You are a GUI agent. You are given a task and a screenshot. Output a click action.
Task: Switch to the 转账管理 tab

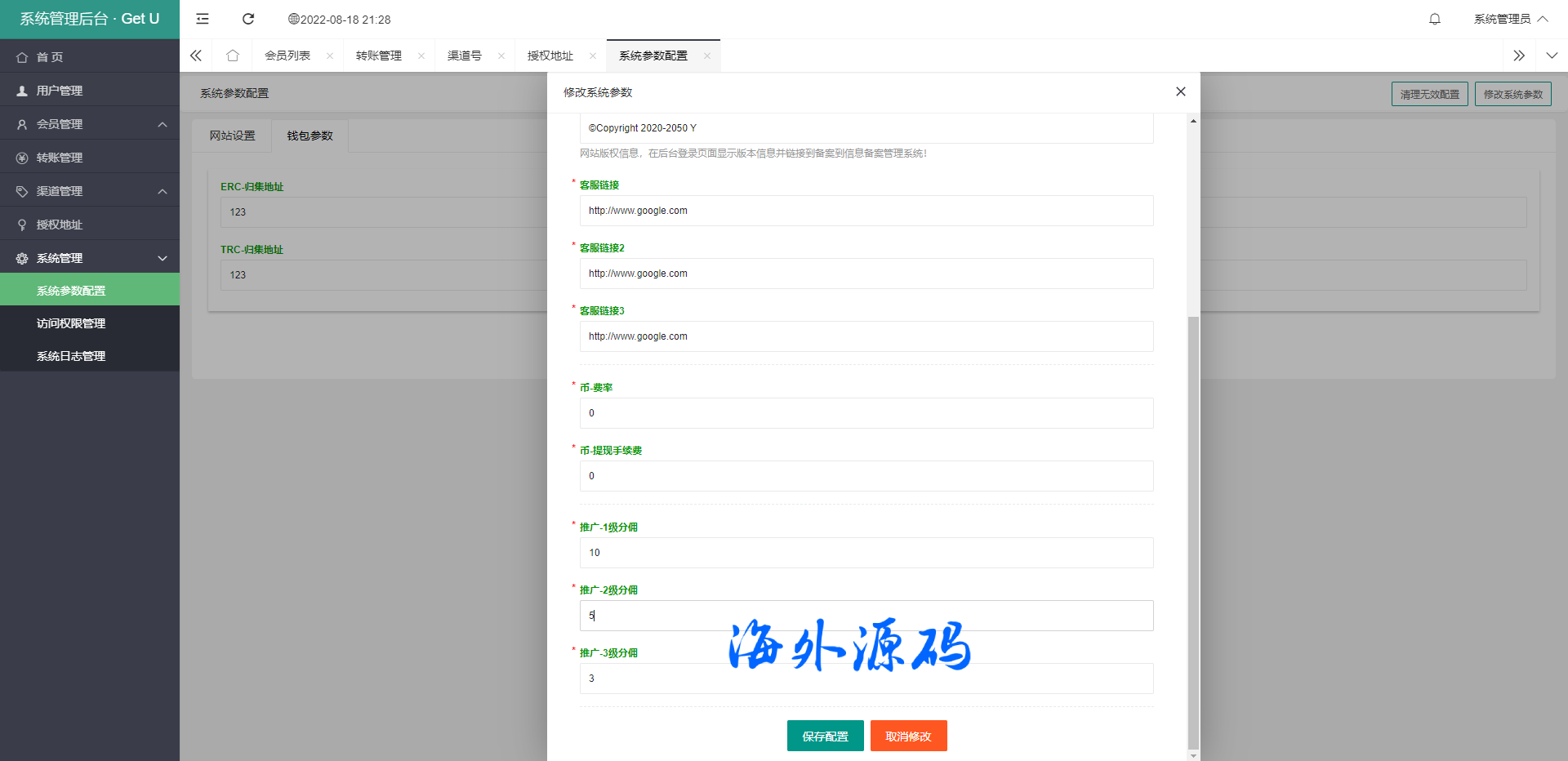(x=379, y=56)
